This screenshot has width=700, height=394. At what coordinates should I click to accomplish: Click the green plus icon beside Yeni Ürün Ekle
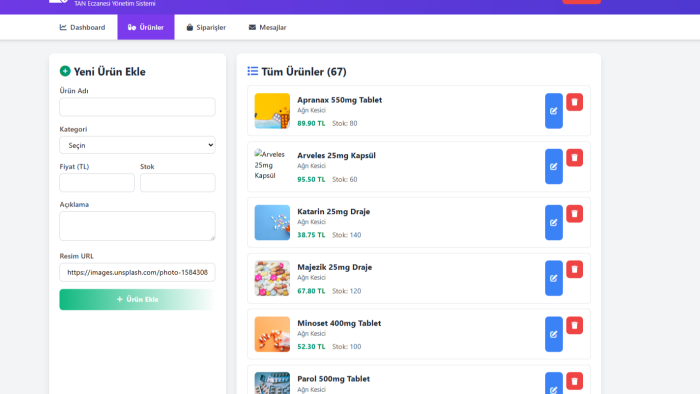[x=65, y=71]
